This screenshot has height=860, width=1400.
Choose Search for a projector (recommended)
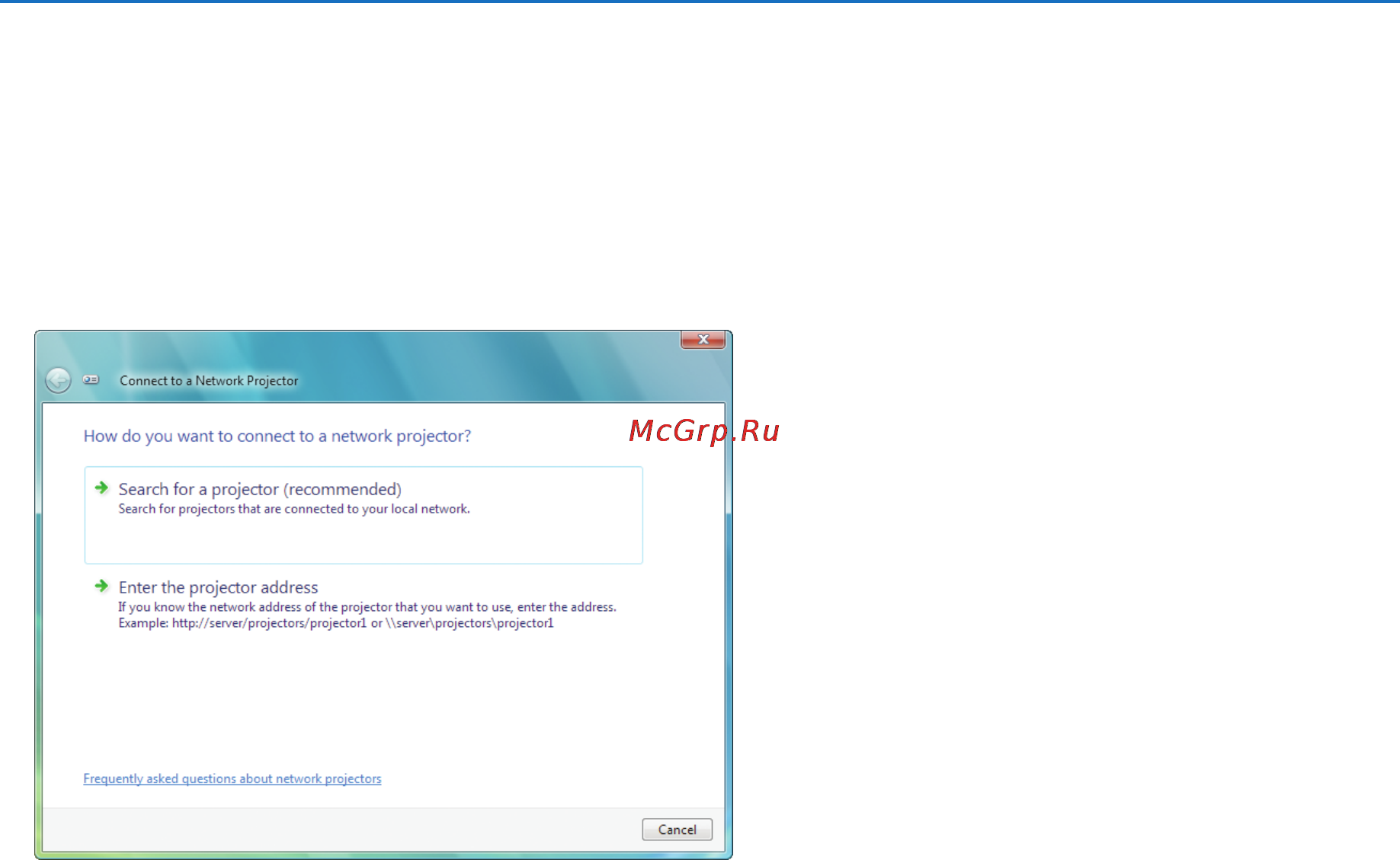click(364, 515)
